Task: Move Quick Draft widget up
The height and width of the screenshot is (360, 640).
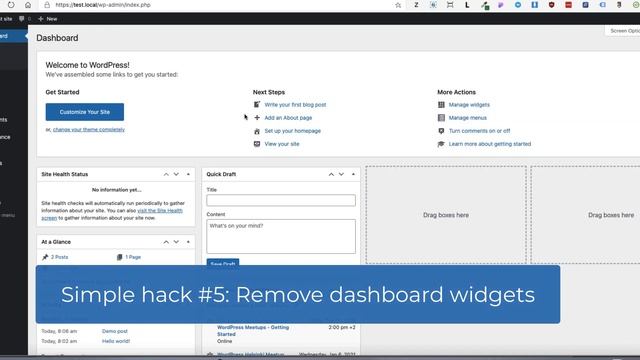Action: coord(331,174)
